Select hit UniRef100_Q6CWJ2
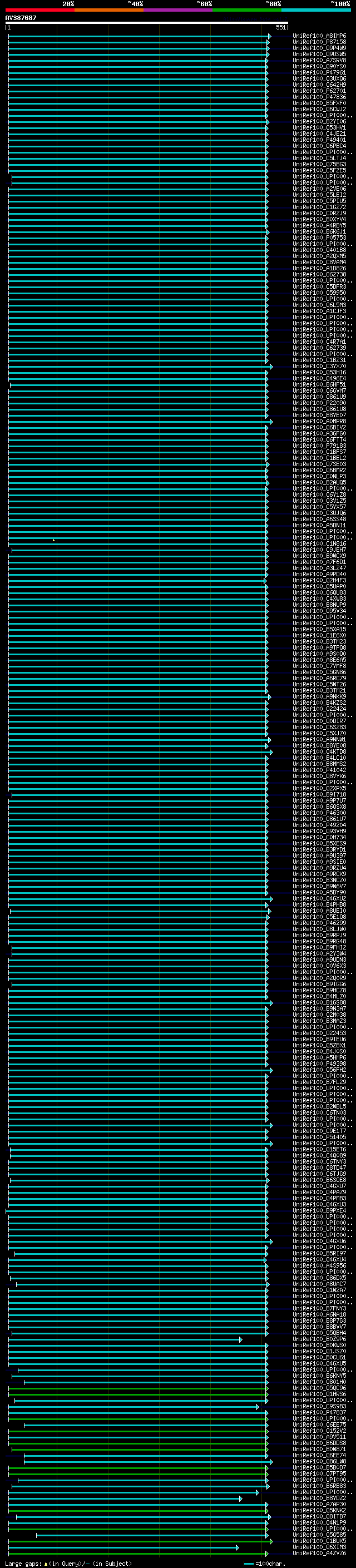This screenshot has height=1568, width=356. (319, 109)
